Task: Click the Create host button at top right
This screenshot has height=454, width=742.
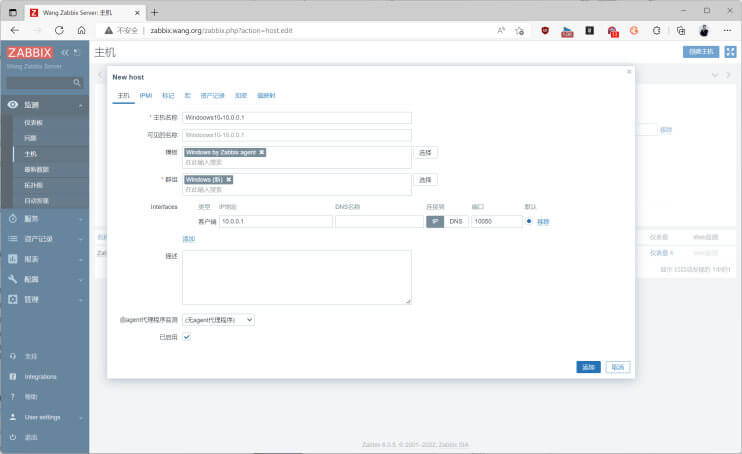Action: [701, 52]
